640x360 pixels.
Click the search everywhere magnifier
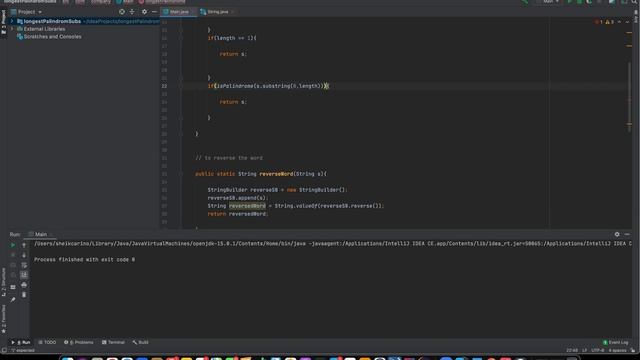[x=634, y=2]
